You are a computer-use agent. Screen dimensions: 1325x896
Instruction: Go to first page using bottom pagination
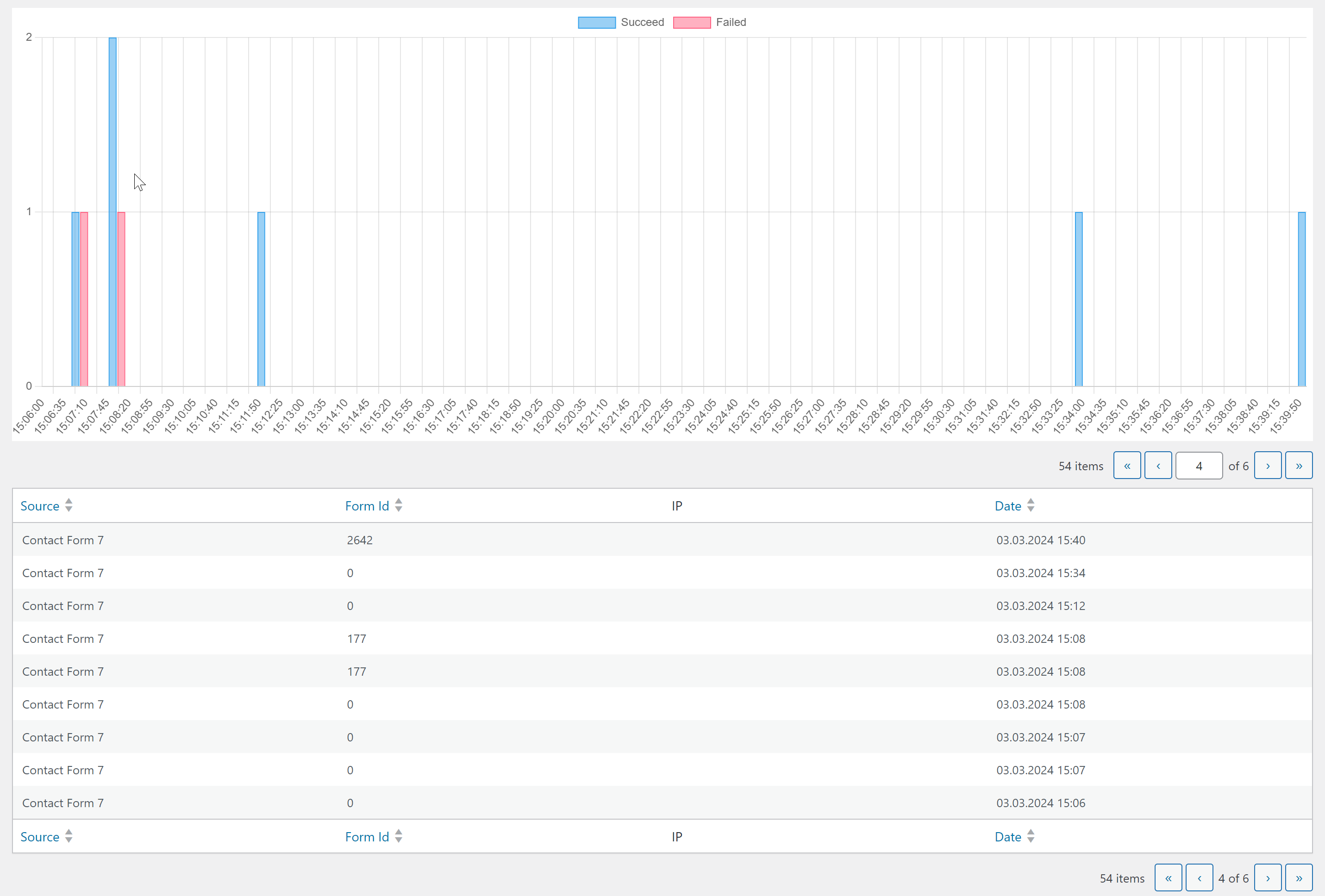(1168, 878)
